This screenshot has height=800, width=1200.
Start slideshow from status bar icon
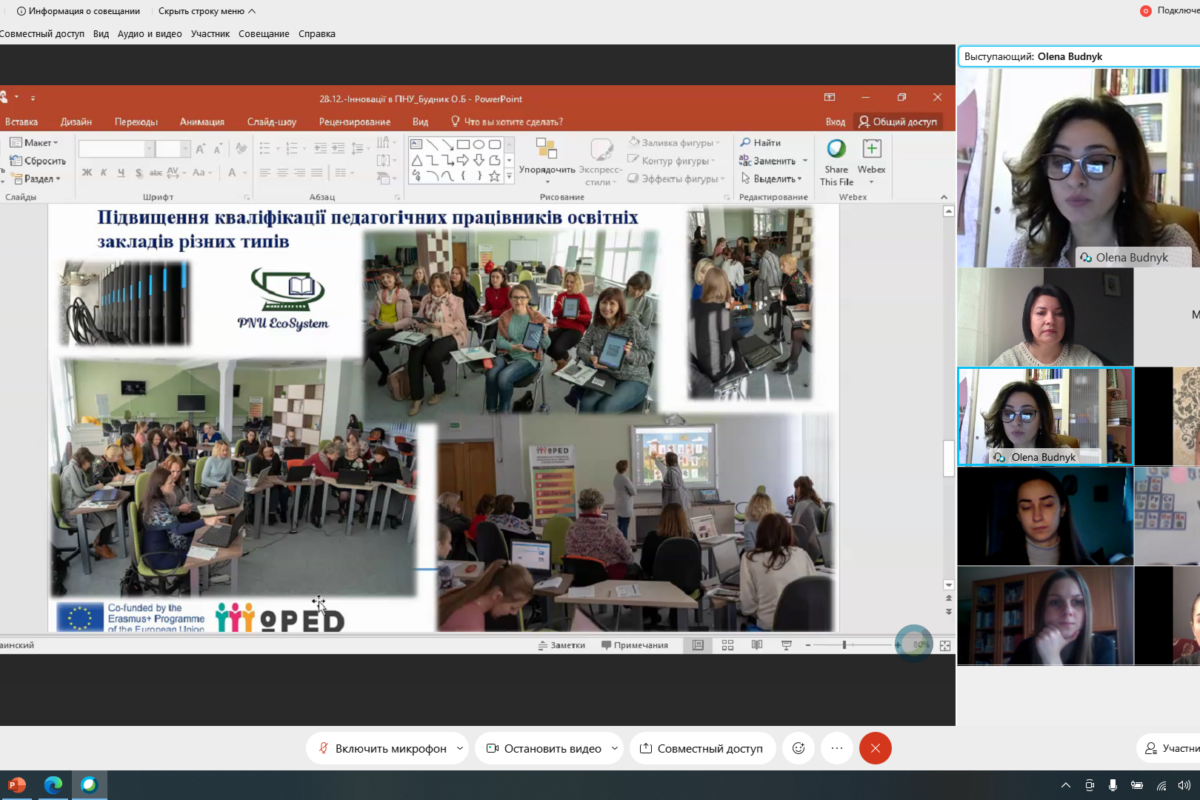786,645
